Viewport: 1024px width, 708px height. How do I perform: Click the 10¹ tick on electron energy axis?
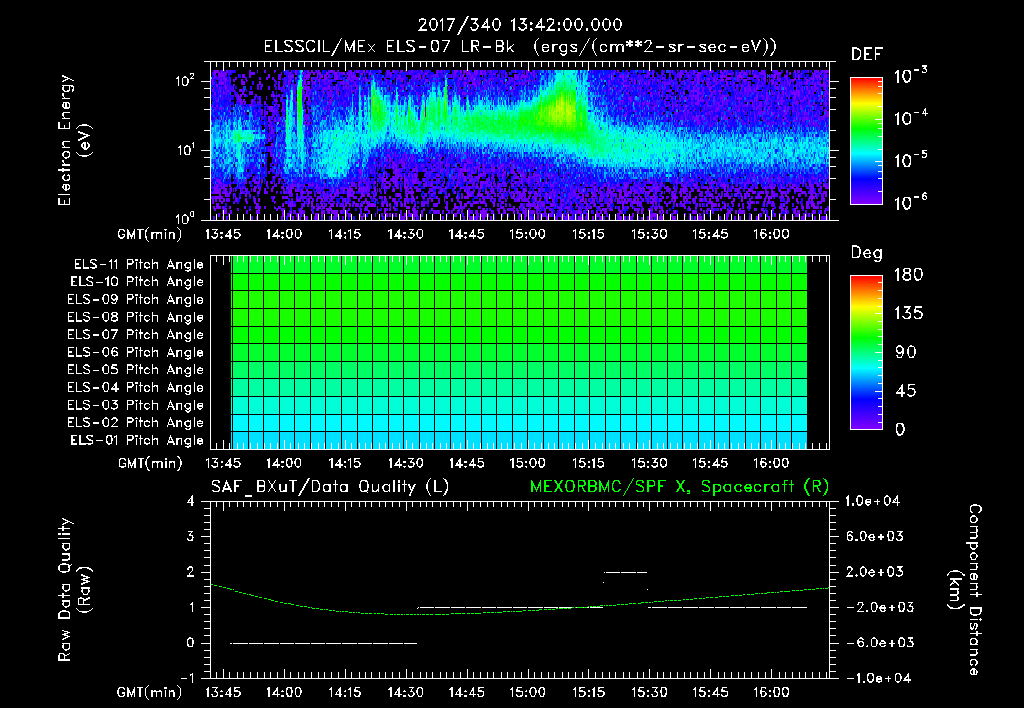click(x=186, y=150)
